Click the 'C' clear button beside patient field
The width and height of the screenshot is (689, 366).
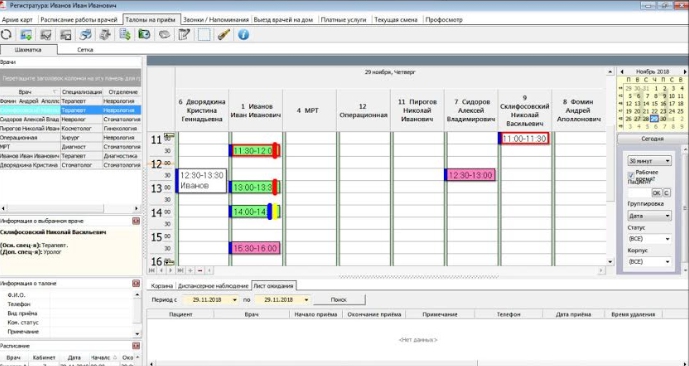pyautogui.click(x=666, y=193)
